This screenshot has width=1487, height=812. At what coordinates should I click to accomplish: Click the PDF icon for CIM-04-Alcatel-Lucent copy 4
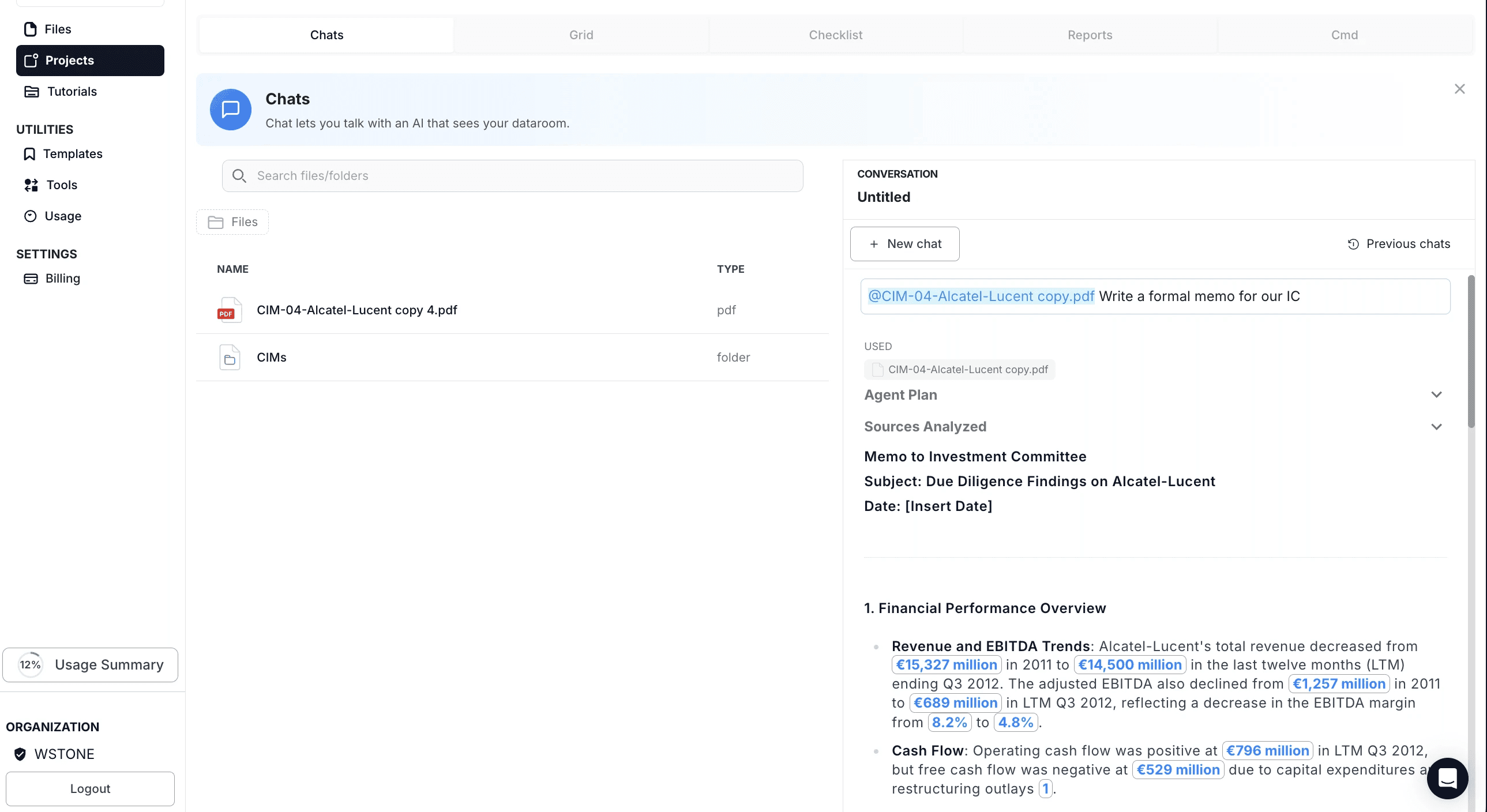pos(229,310)
